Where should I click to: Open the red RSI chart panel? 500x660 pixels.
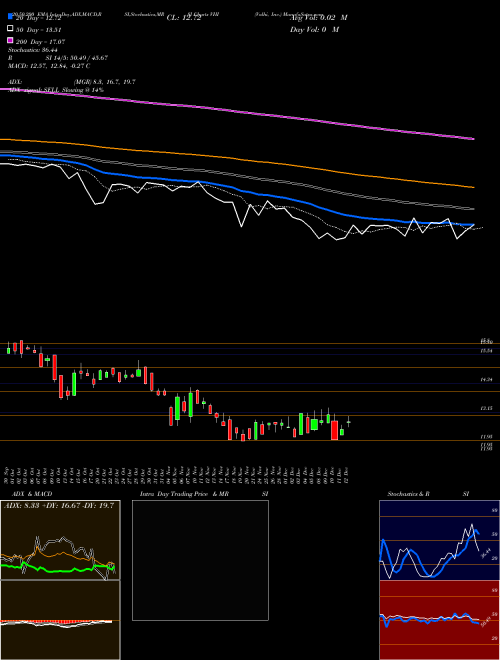point(439,620)
